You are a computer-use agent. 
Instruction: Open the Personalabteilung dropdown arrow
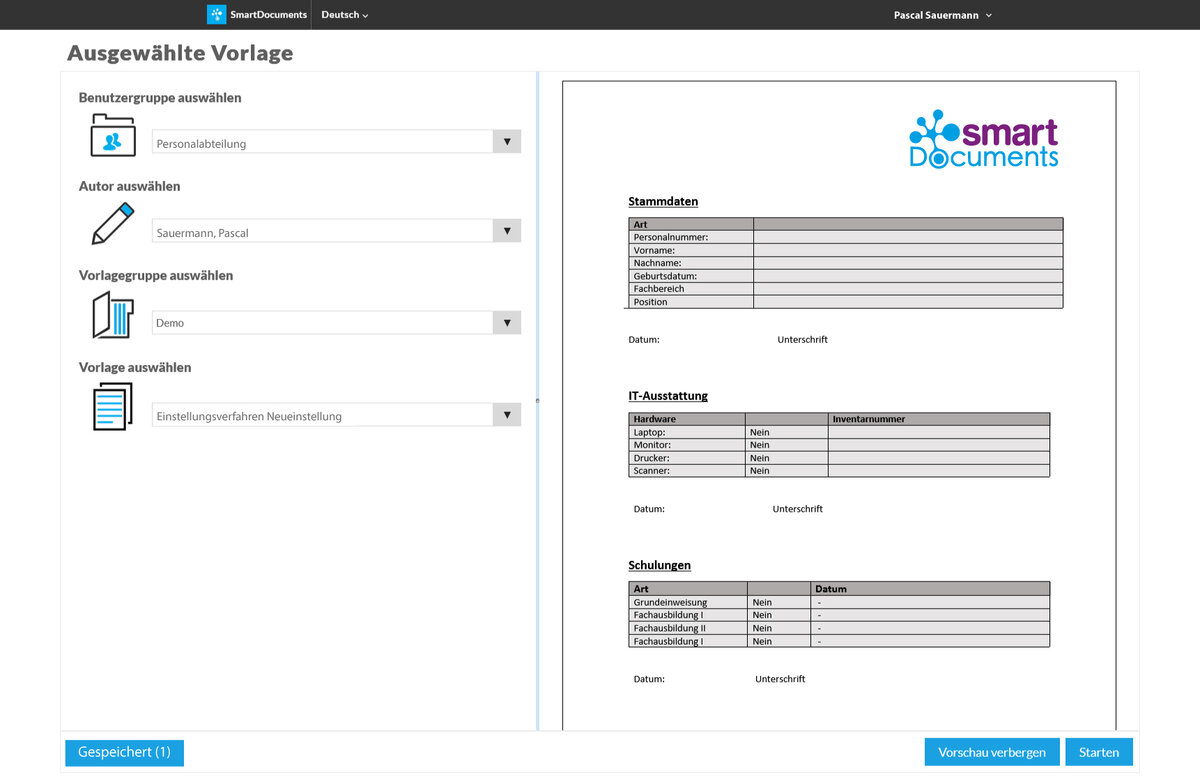(x=507, y=142)
